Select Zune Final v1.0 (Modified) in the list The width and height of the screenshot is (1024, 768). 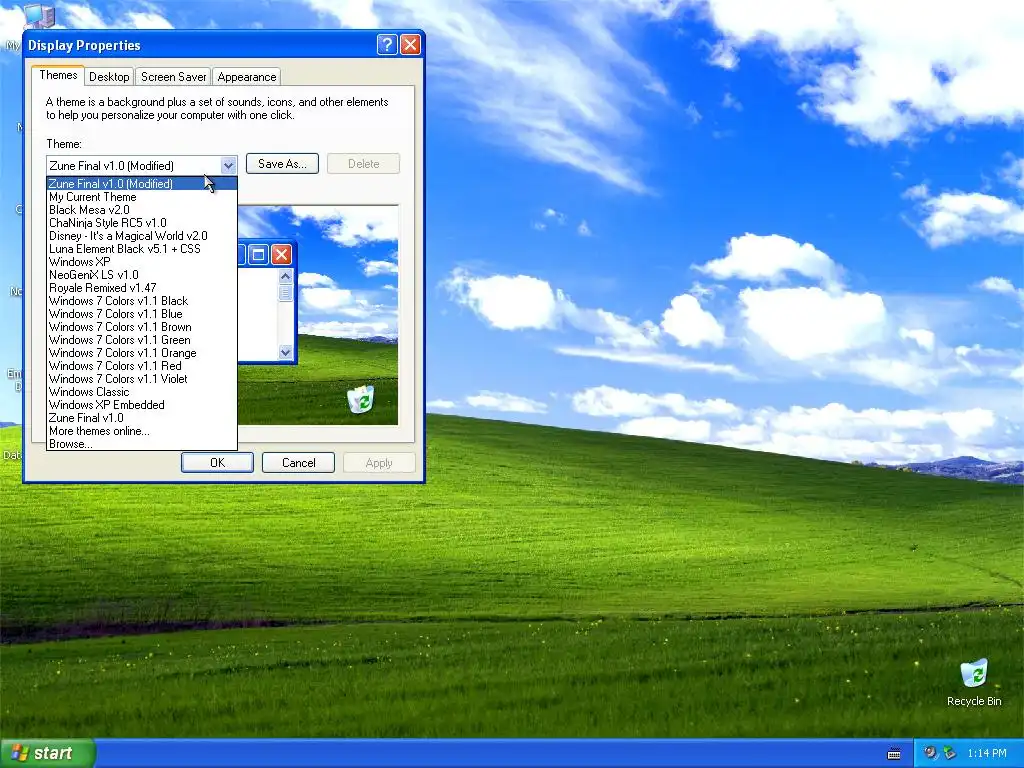click(142, 184)
